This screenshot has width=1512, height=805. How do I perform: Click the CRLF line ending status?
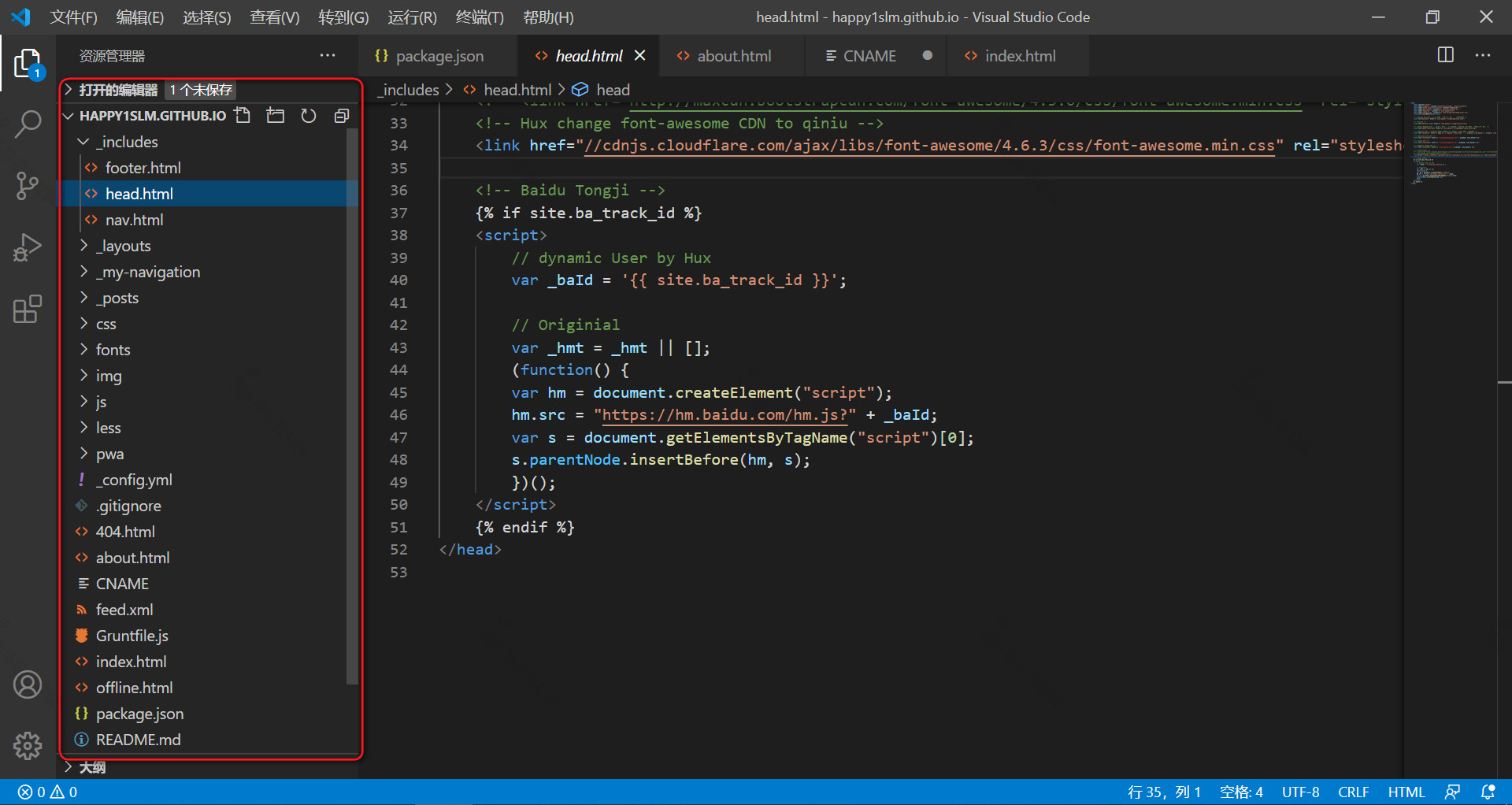coord(1353,792)
